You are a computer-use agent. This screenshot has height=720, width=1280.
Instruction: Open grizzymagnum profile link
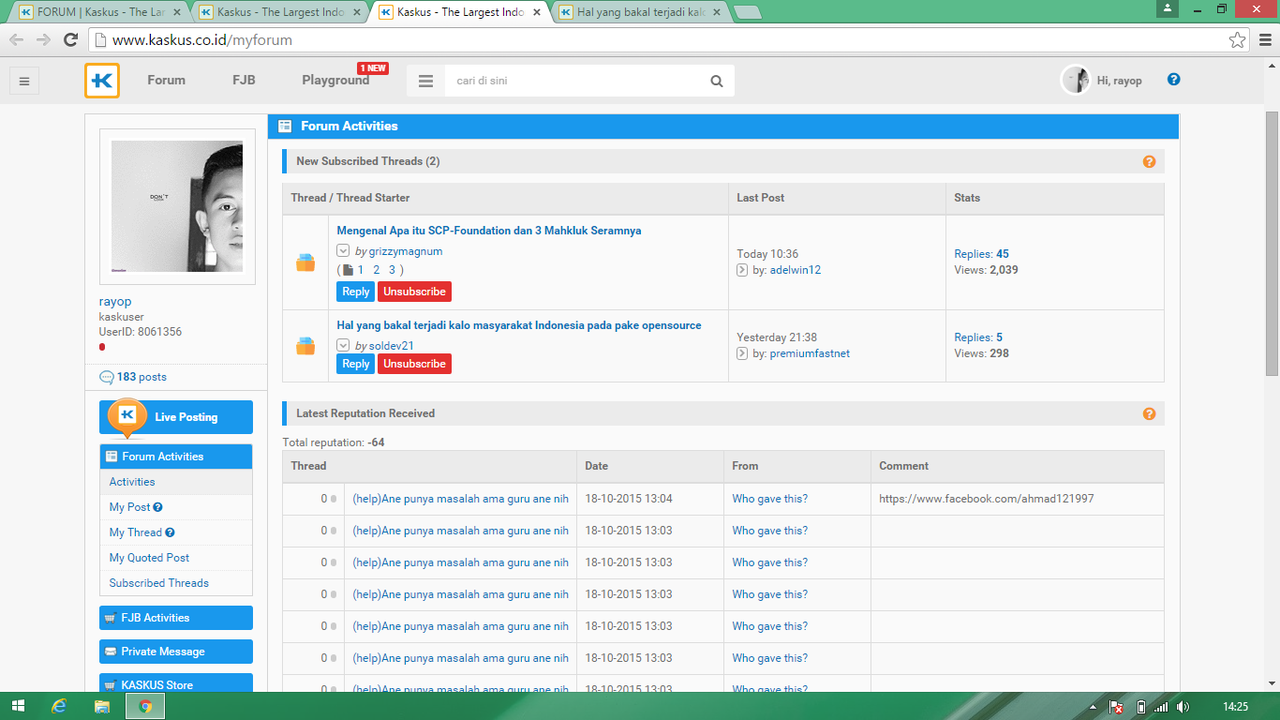click(405, 252)
